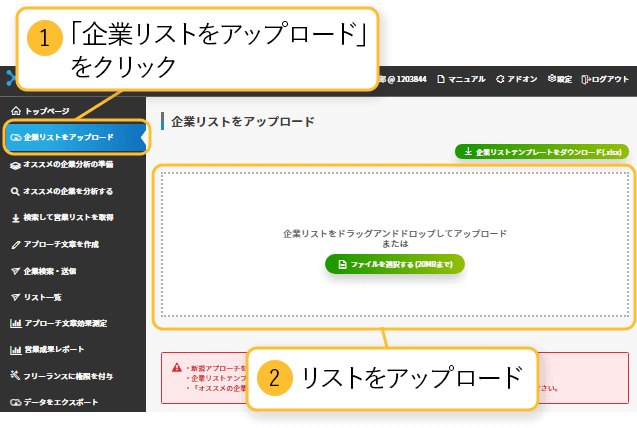The image size is (637, 428).
Task: Click the exit icon beside ログアウト
Action: (586, 80)
